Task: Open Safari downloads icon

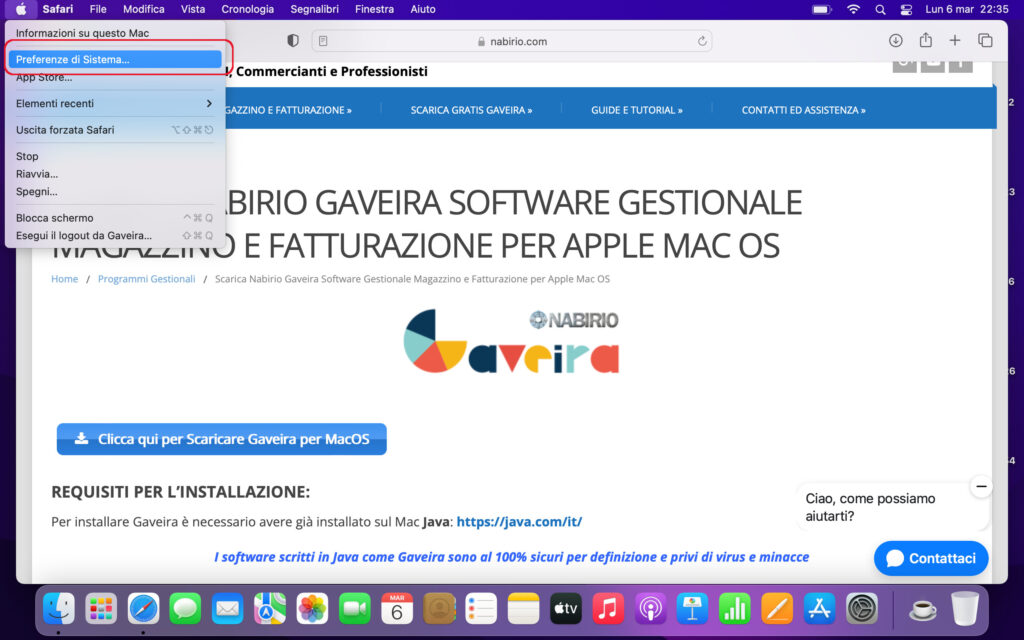Action: [x=895, y=40]
